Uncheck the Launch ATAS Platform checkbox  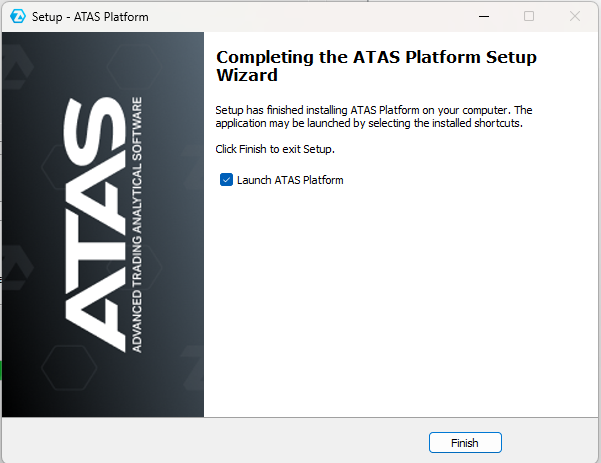[226, 179]
